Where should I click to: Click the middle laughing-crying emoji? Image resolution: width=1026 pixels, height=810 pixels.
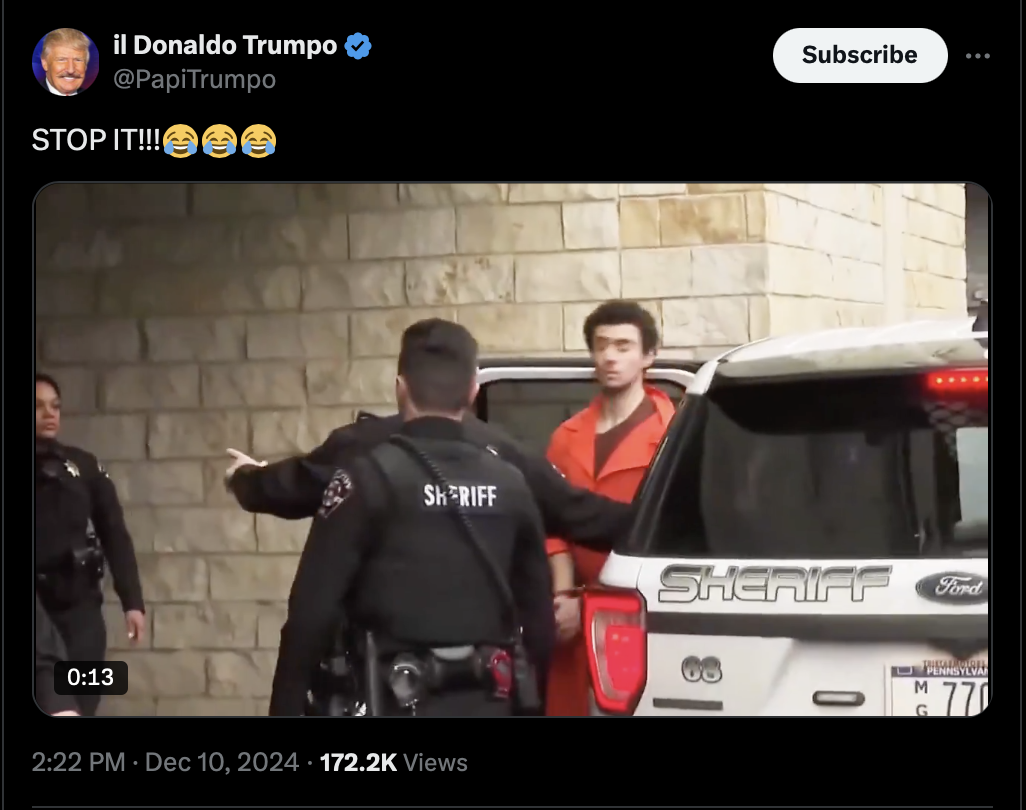pyautogui.click(x=220, y=141)
